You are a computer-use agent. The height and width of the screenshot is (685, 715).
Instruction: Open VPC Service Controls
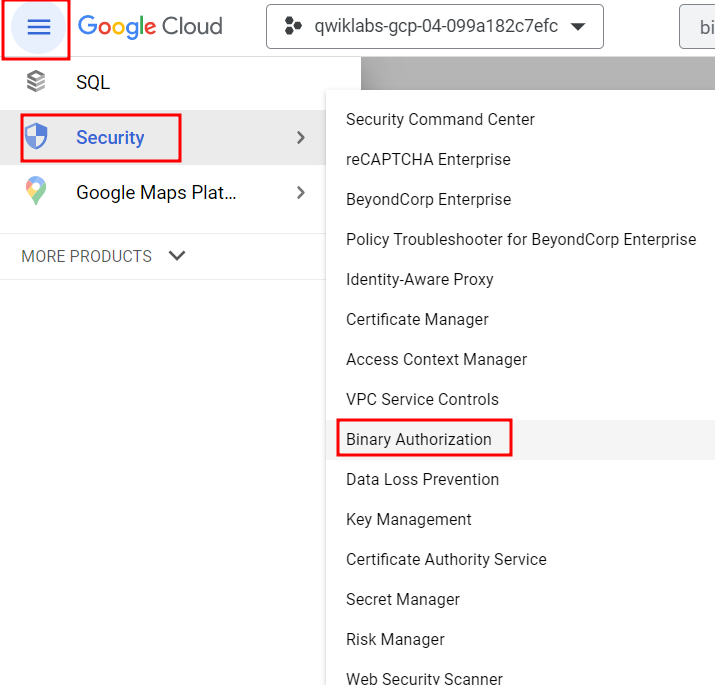pos(422,400)
